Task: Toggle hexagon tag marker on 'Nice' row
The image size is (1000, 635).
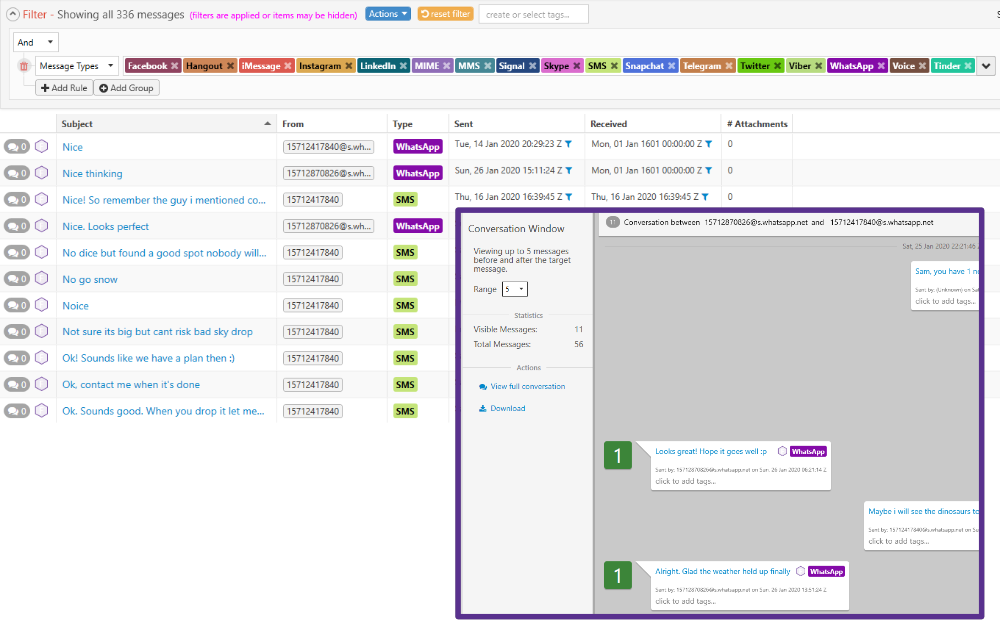Action: click(41, 147)
